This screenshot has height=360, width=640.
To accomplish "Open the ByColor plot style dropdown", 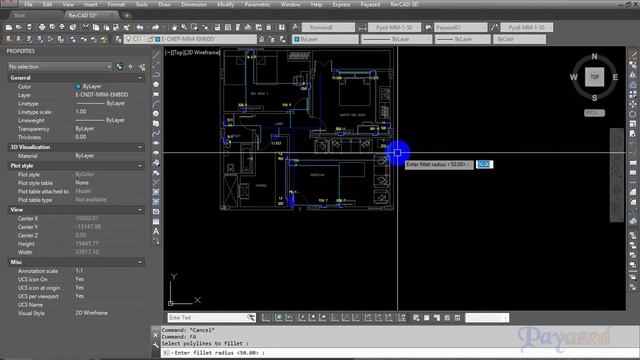I will [x=519, y=39].
